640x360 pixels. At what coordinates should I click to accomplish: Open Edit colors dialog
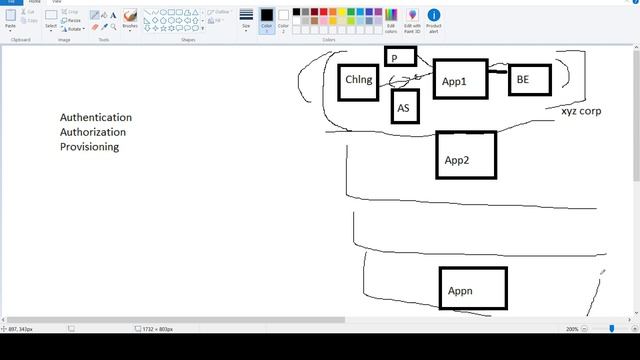click(x=391, y=21)
